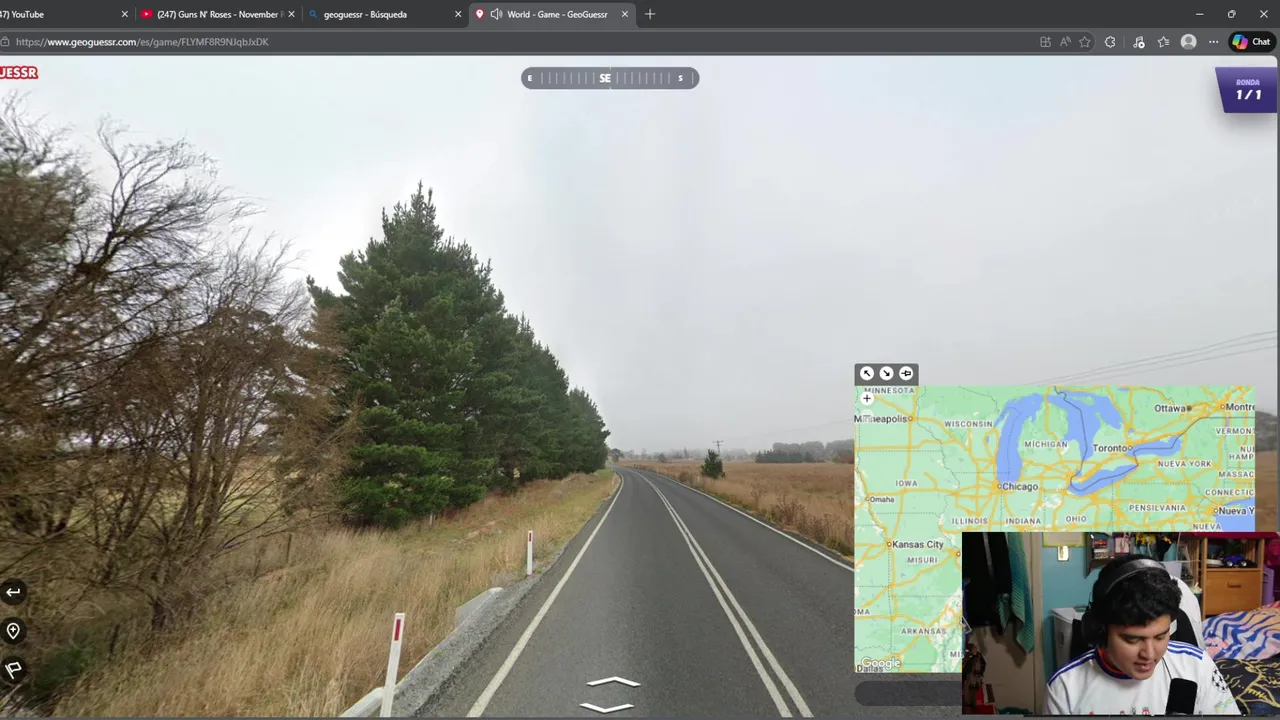Open the browser profile avatar

1188,42
